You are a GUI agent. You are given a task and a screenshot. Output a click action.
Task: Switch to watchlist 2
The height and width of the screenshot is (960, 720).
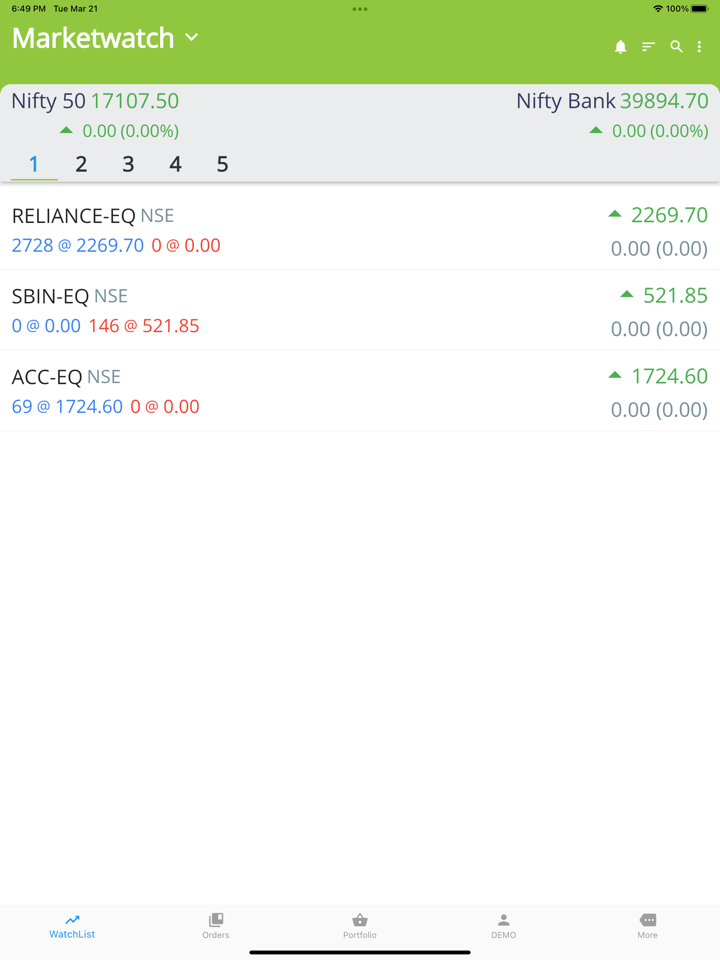point(81,164)
